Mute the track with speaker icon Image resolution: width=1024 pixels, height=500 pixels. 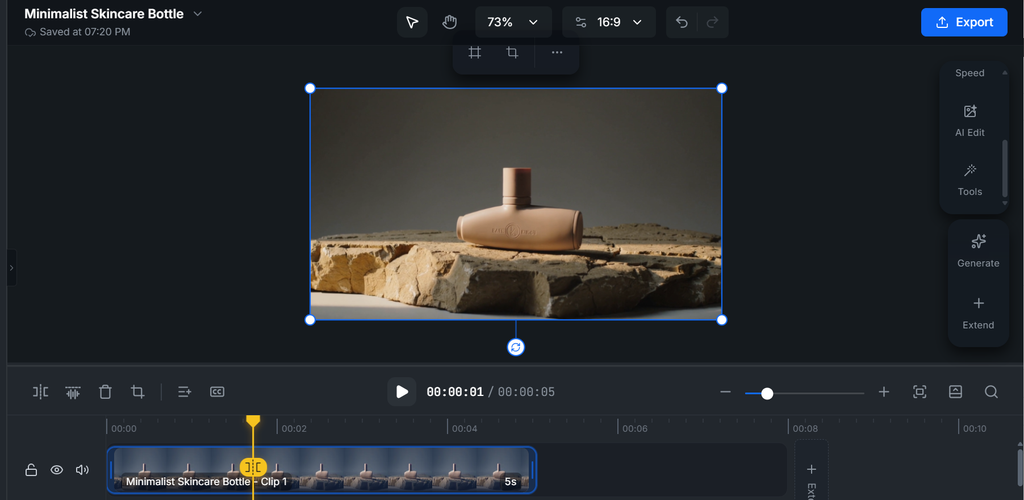coord(82,470)
